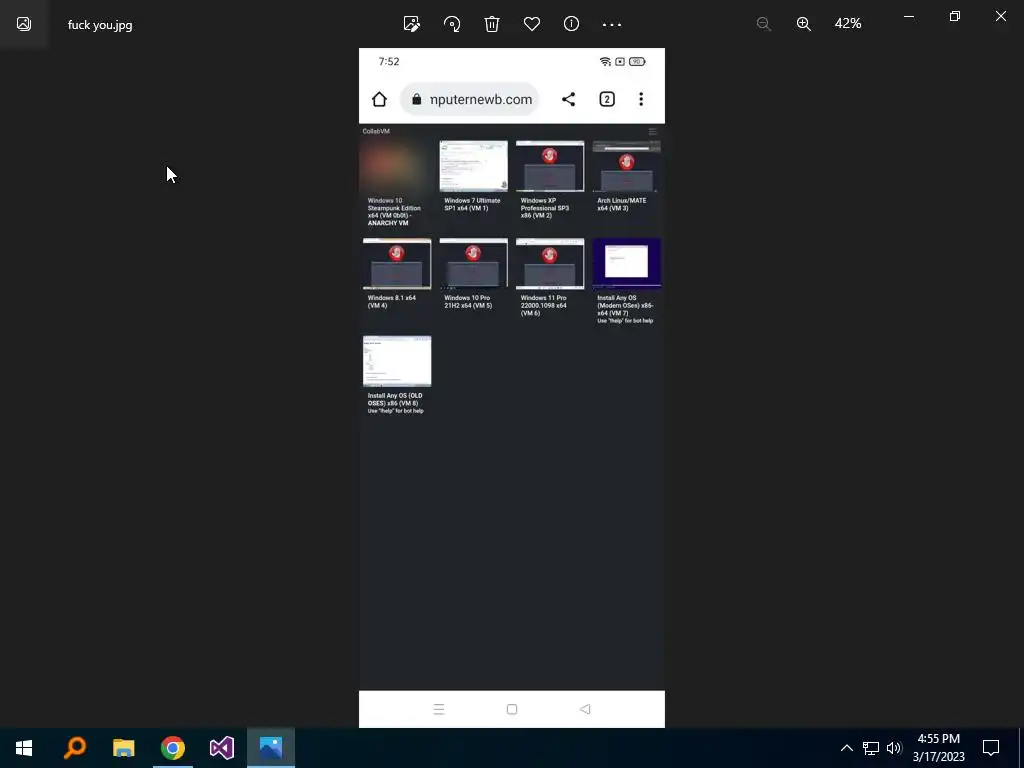Screen dimensions: 1024x768
Task: Expand the hidden system tray icons chevron
Action: tap(846, 748)
